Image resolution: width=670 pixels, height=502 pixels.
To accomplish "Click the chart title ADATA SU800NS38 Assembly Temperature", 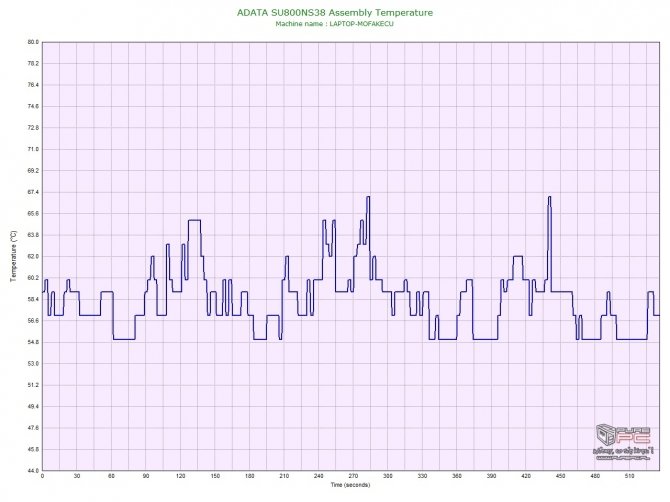I will tap(335, 13).
